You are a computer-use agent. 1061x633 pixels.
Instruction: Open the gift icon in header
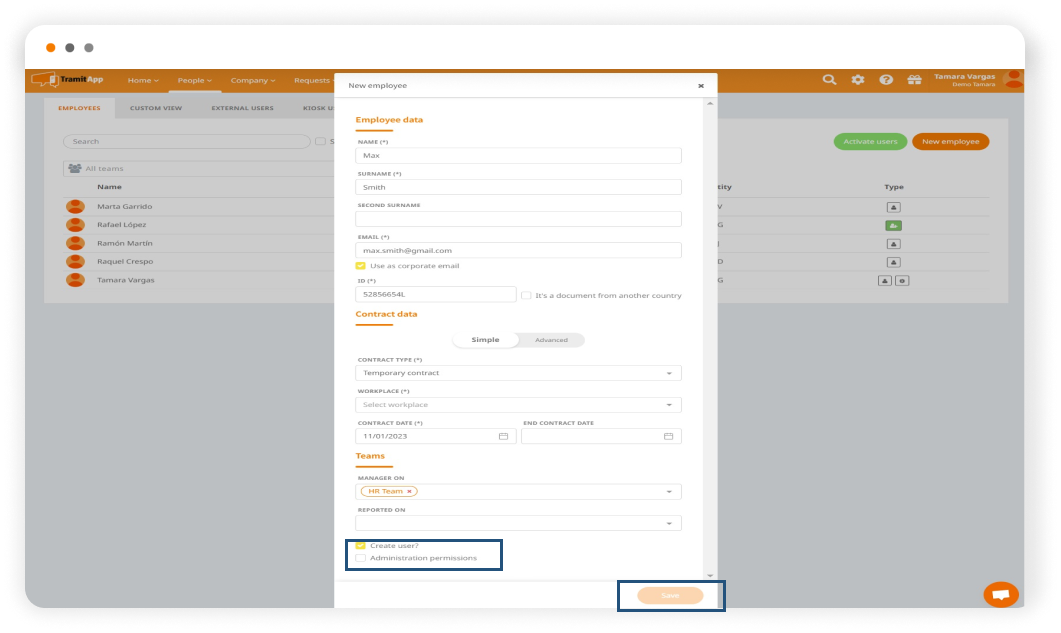(914, 80)
